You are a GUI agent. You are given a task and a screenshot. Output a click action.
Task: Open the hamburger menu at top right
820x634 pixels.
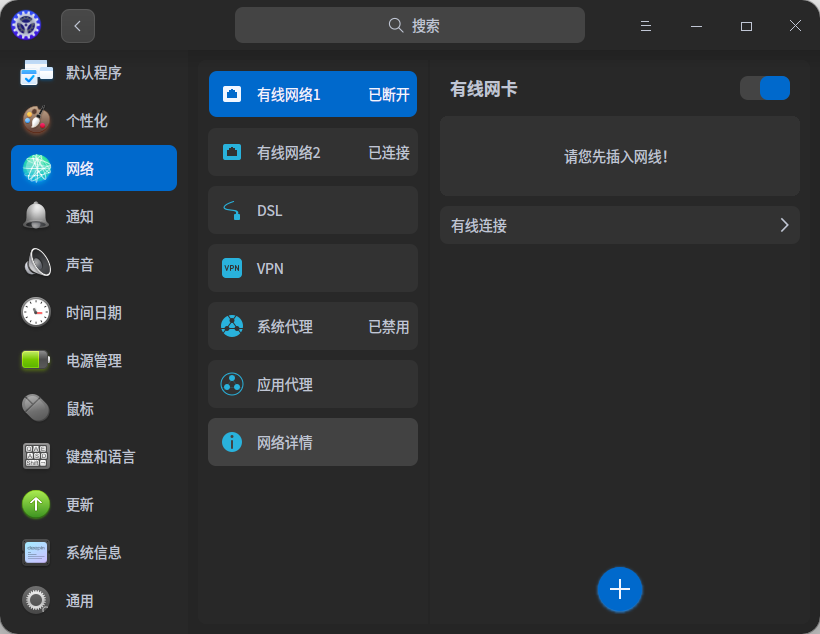point(645,25)
